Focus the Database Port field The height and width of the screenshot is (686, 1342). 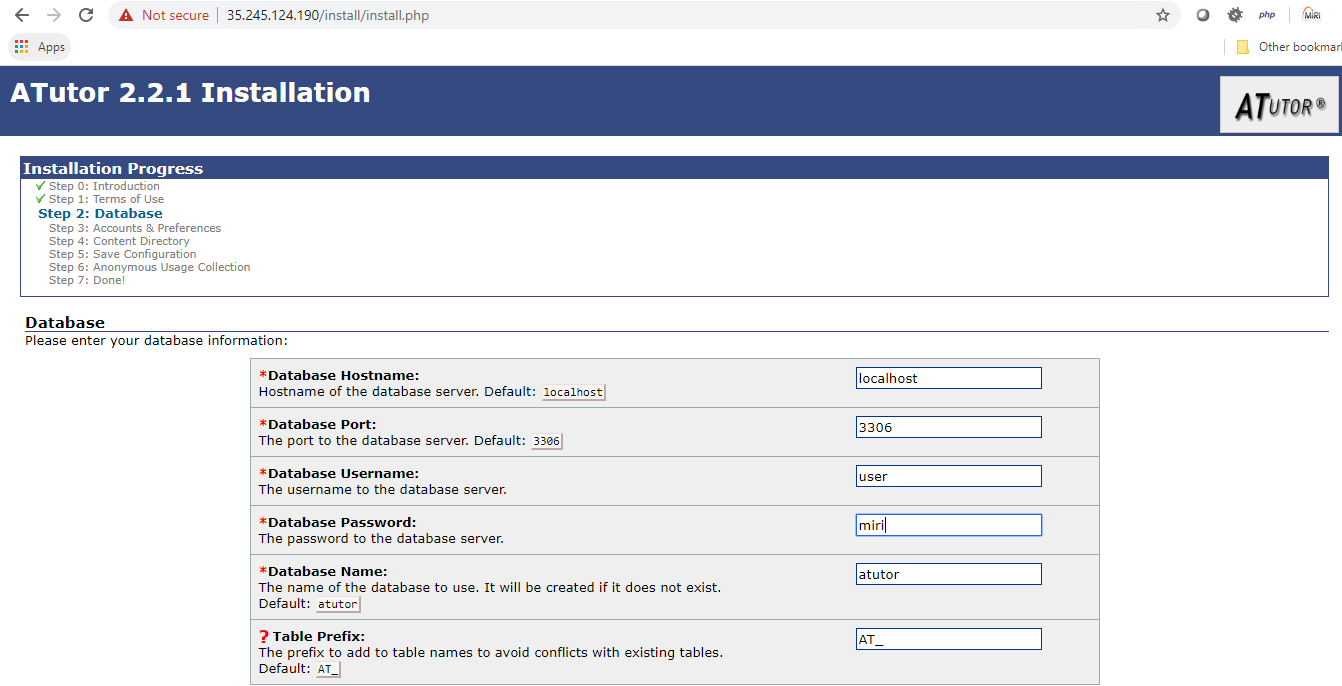coord(948,427)
